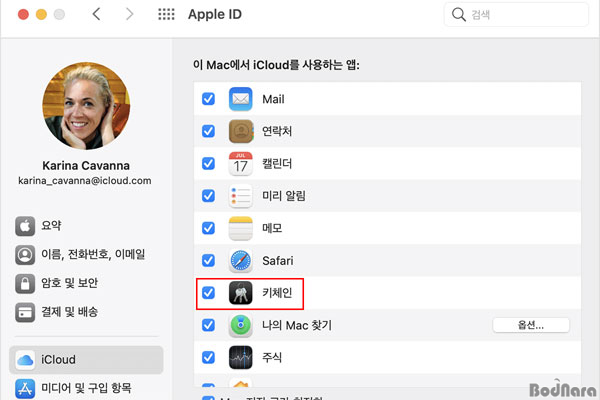Click the 나의 Mac 찾기 label
The width and height of the screenshot is (600, 400).
coord(297,325)
